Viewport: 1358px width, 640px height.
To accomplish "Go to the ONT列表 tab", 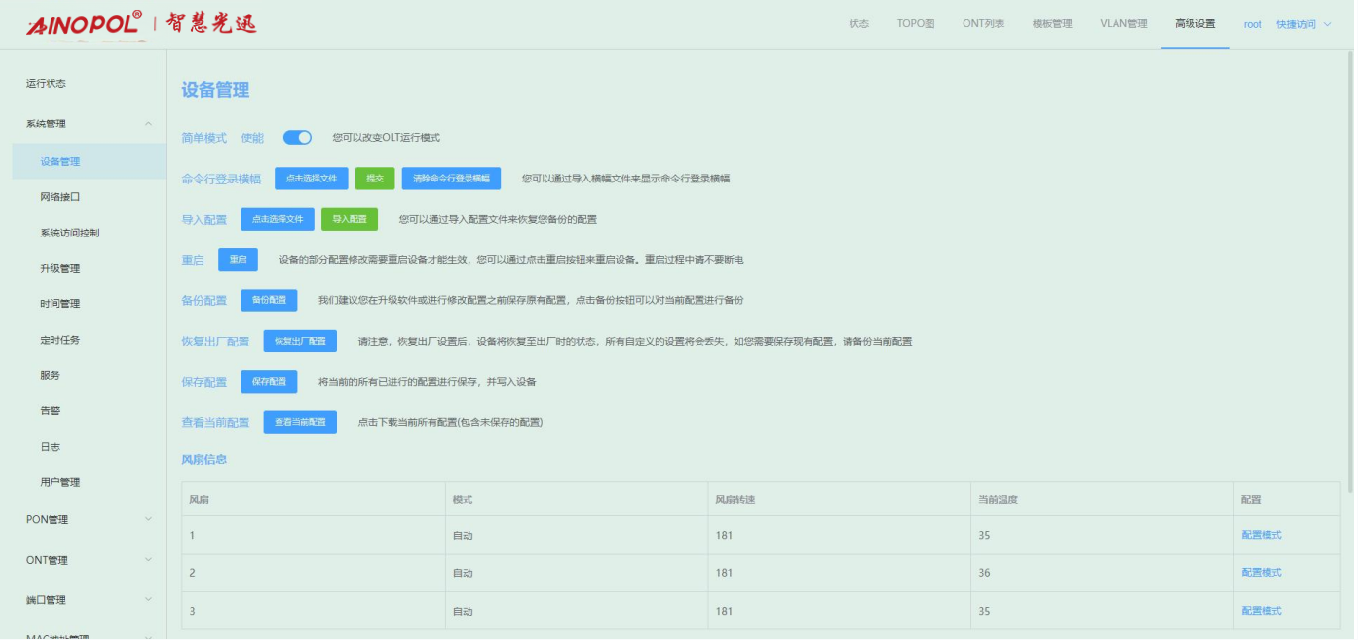I will coord(983,24).
